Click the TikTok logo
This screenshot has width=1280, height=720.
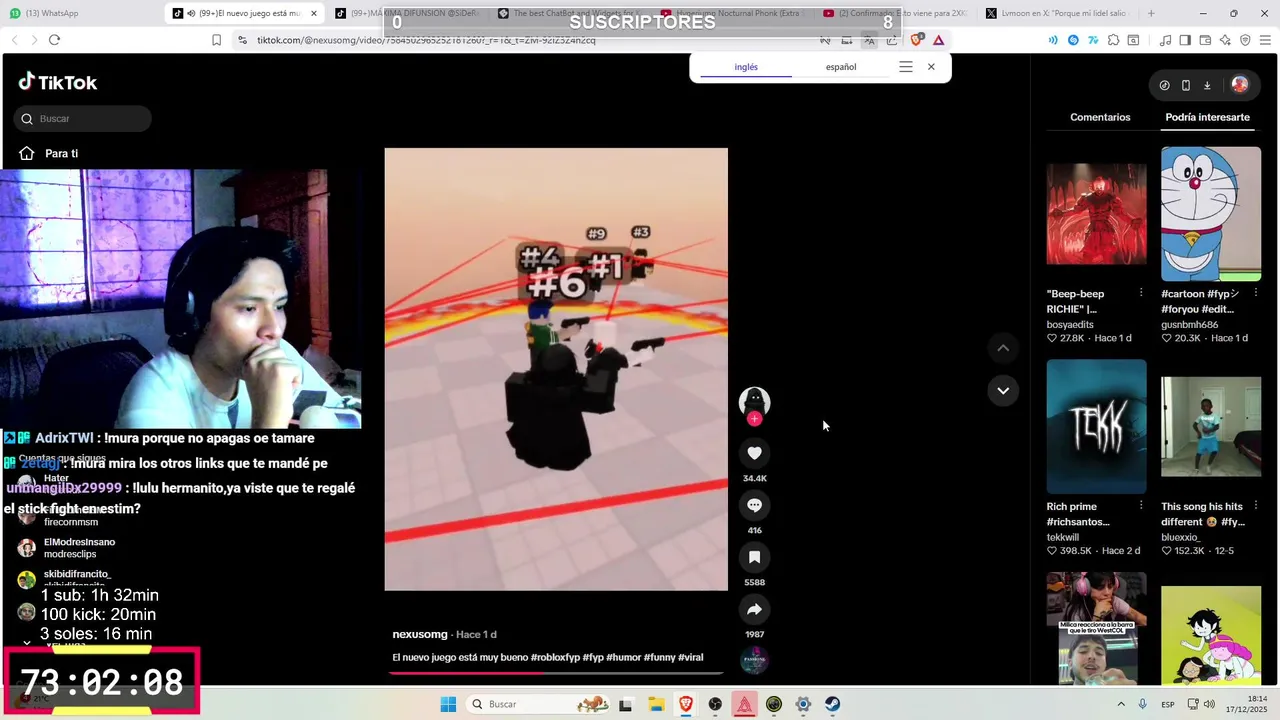[58, 82]
